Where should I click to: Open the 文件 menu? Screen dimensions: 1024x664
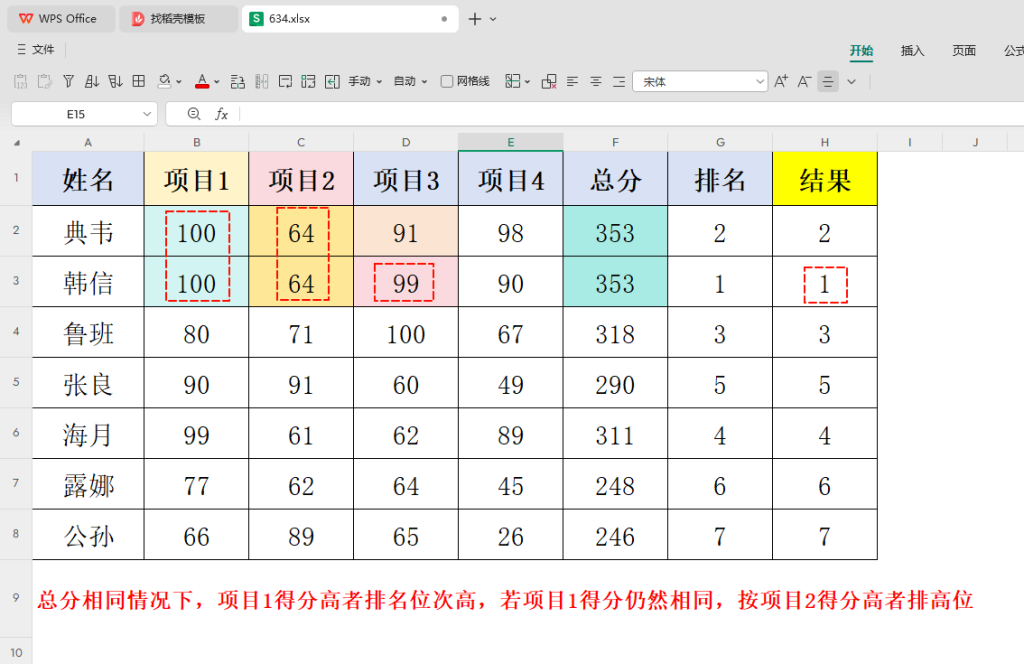click(36, 50)
